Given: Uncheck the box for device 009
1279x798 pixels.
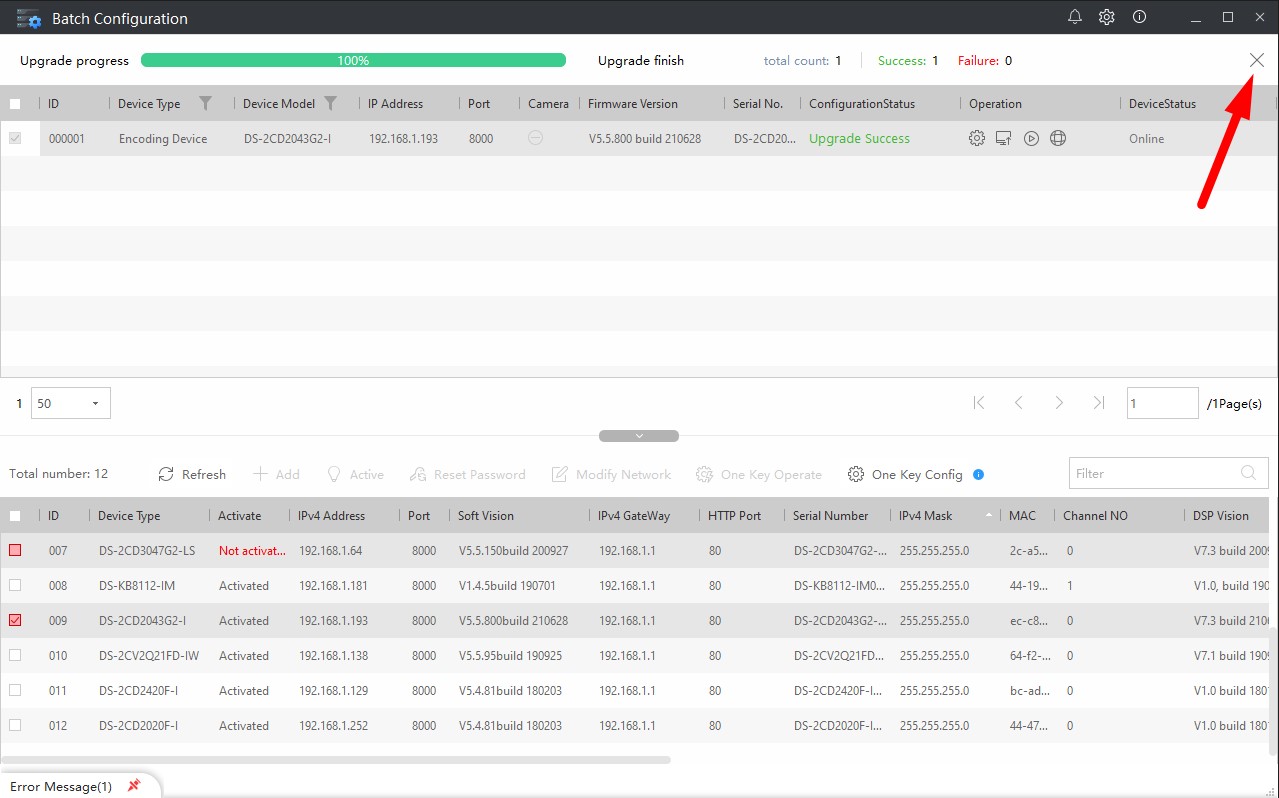Looking at the screenshot, I should (15, 621).
